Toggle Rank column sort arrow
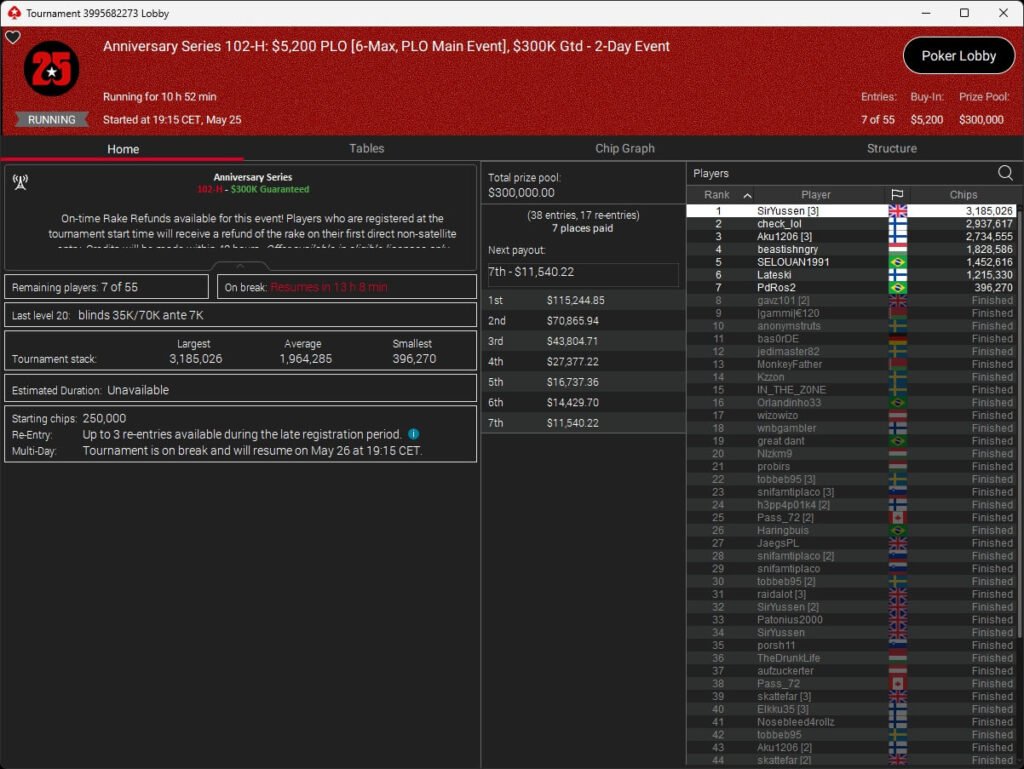Image resolution: width=1024 pixels, height=769 pixels. (748, 195)
